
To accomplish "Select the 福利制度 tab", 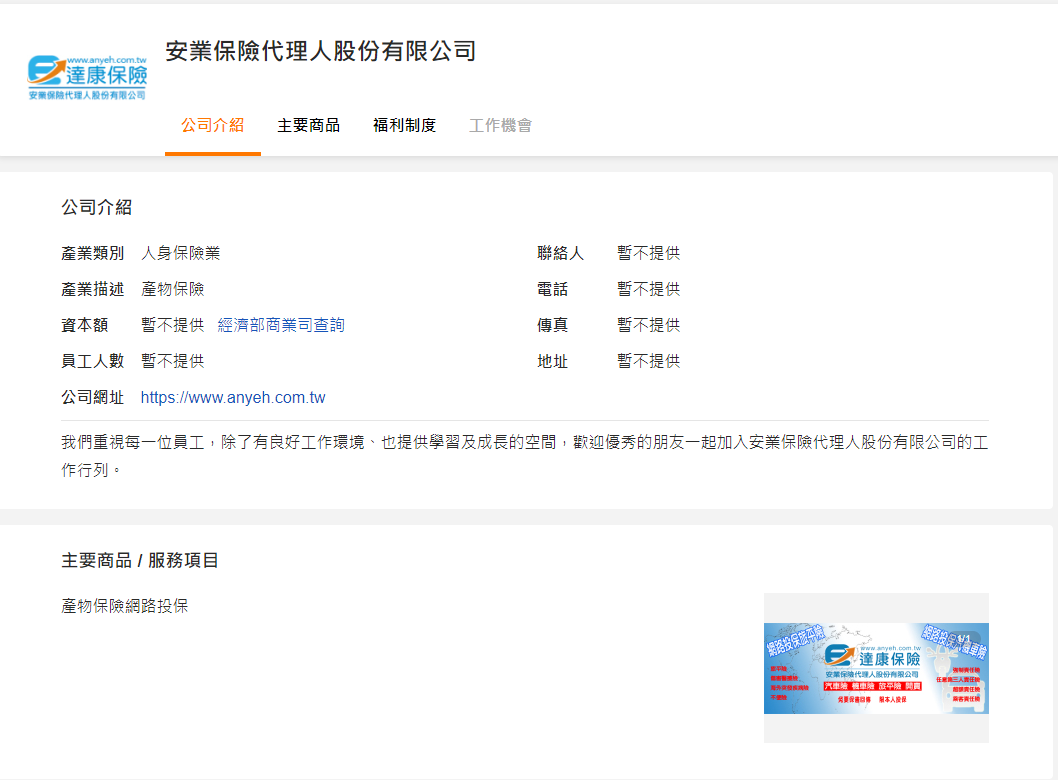I will (404, 126).
